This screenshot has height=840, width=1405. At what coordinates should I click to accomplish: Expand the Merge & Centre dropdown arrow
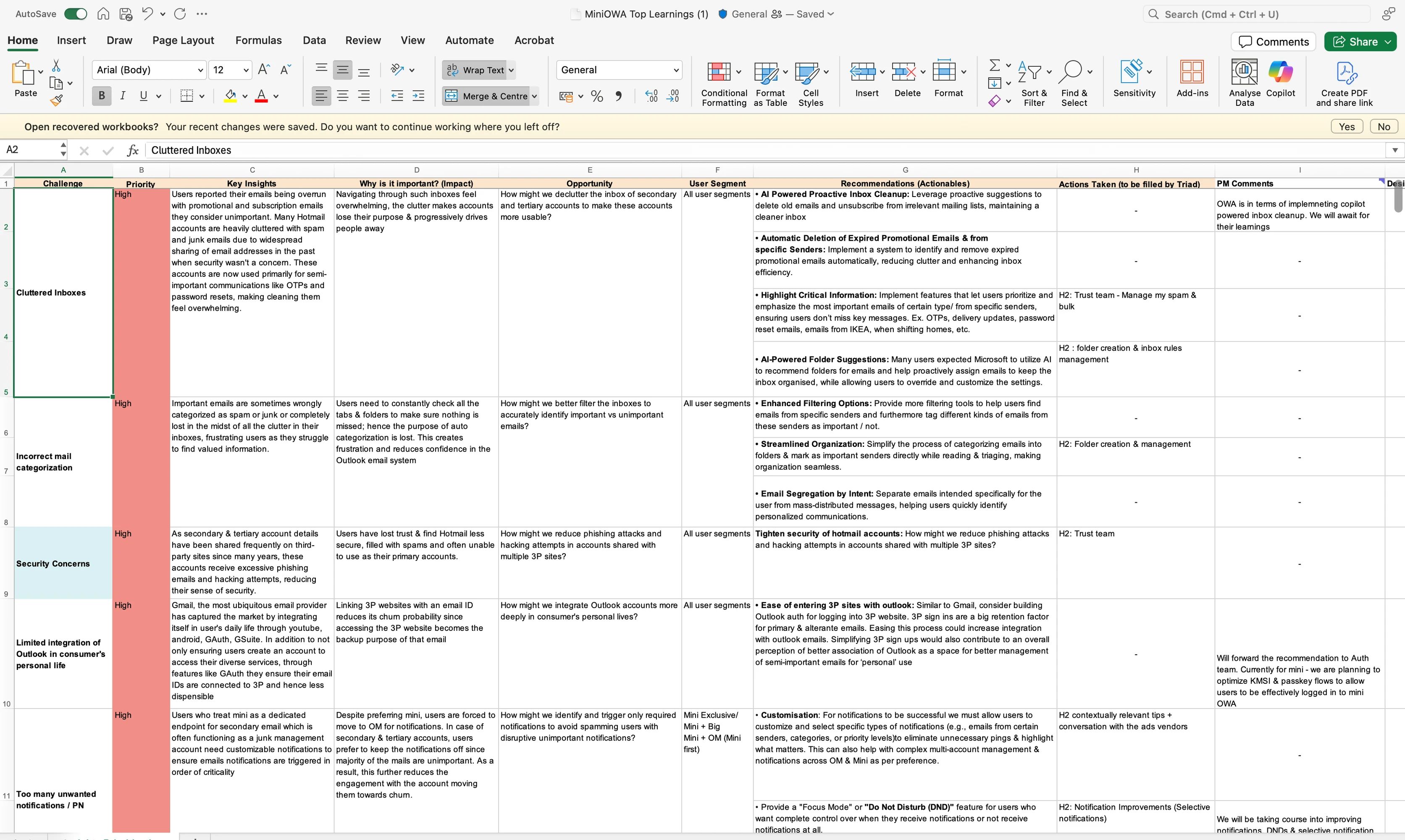click(534, 96)
